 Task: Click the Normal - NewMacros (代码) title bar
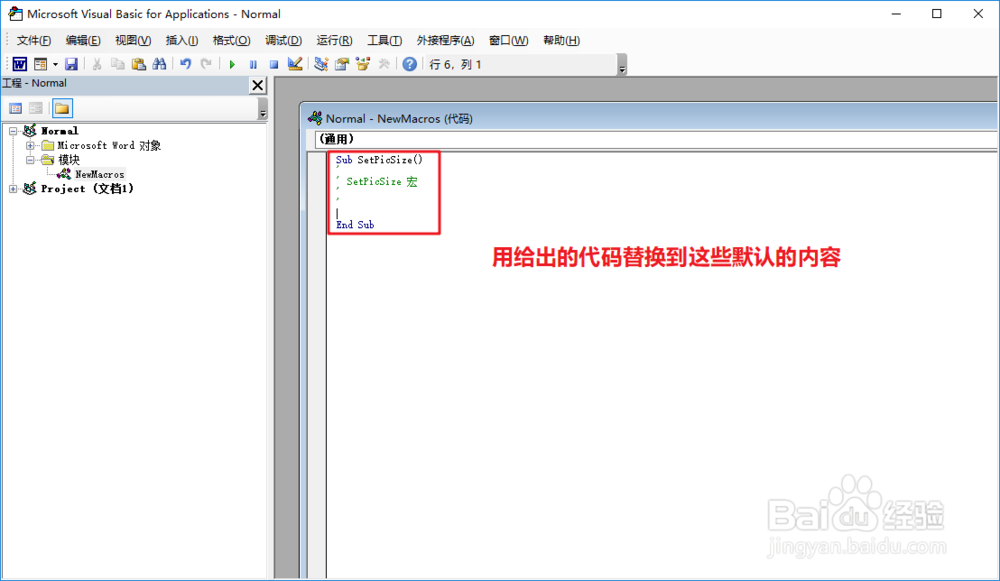click(649, 119)
